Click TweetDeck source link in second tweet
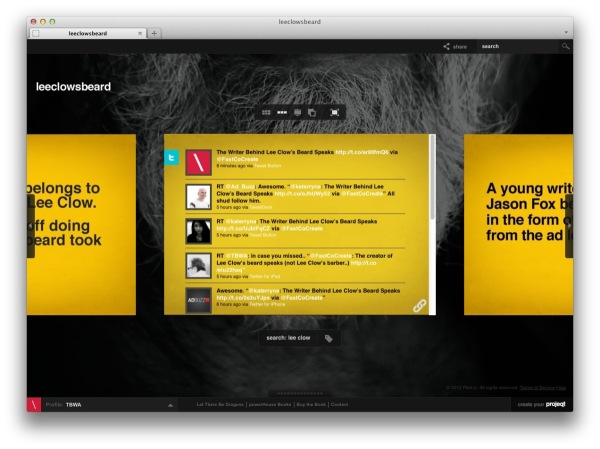The height and width of the screenshot is (449, 600). click(x=261, y=207)
